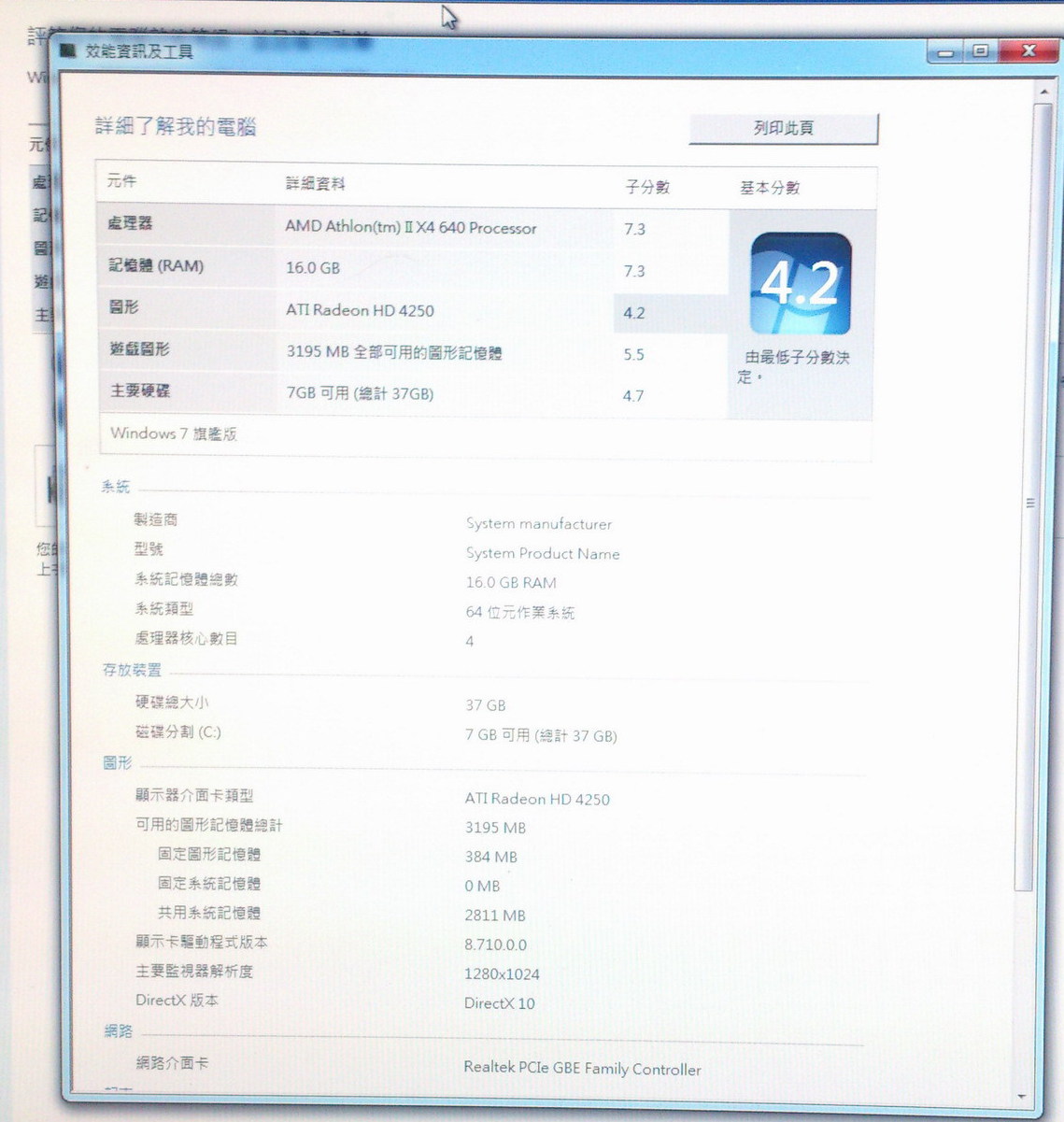Viewport: 1064px width, 1122px height.
Task: Select the 處理器 component row label
Action: tap(130, 223)
